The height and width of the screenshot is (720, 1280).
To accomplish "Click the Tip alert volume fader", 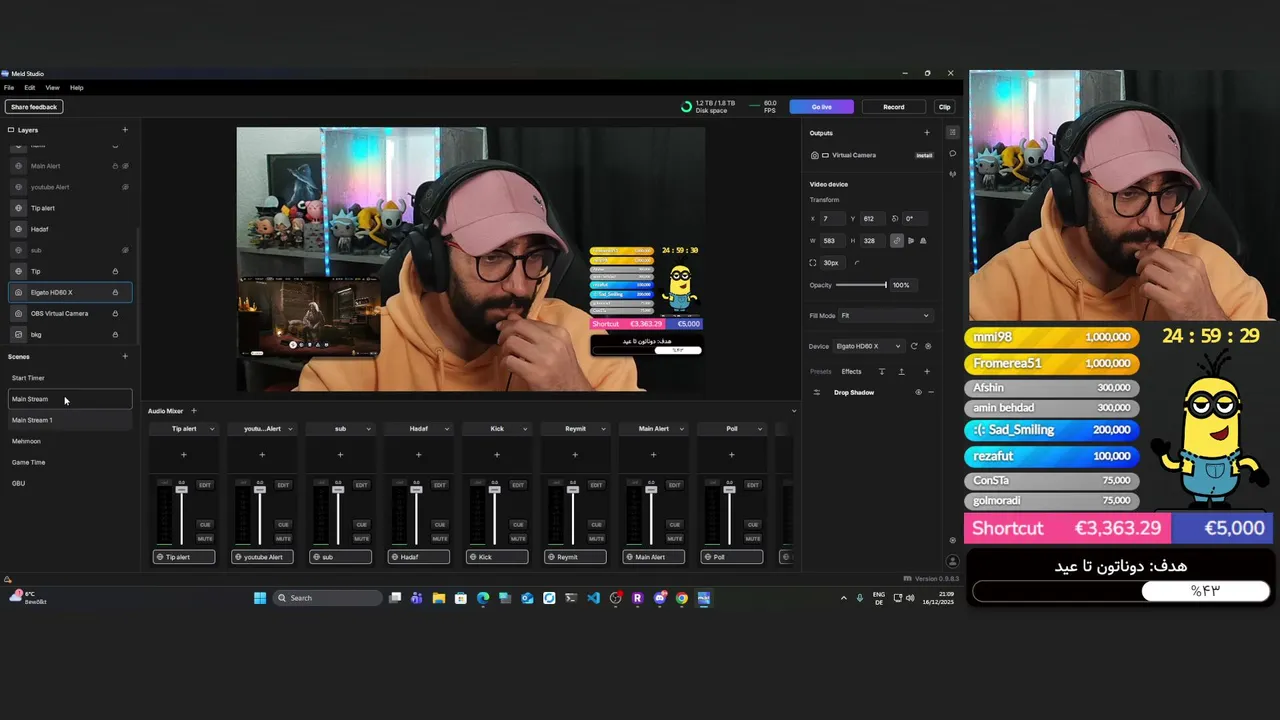I will (x=181, y=489).
